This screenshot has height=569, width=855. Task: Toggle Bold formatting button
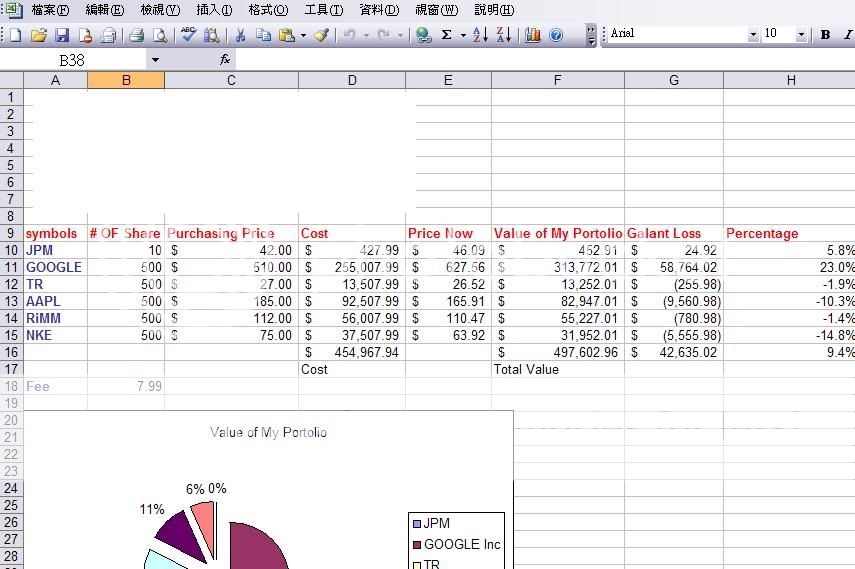click(x=825, y=34)
